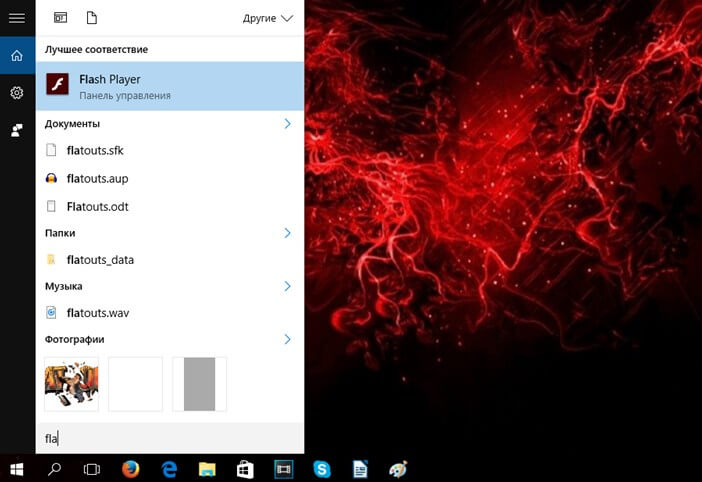The width and height of the screenshot is (702, 482).
Task: Expand the Документы results section
Action: [287, 124]
